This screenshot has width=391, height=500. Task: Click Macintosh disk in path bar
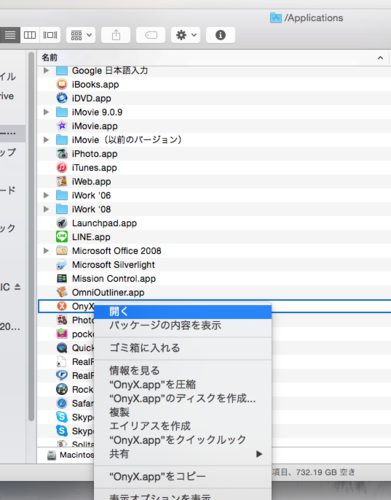71,455
